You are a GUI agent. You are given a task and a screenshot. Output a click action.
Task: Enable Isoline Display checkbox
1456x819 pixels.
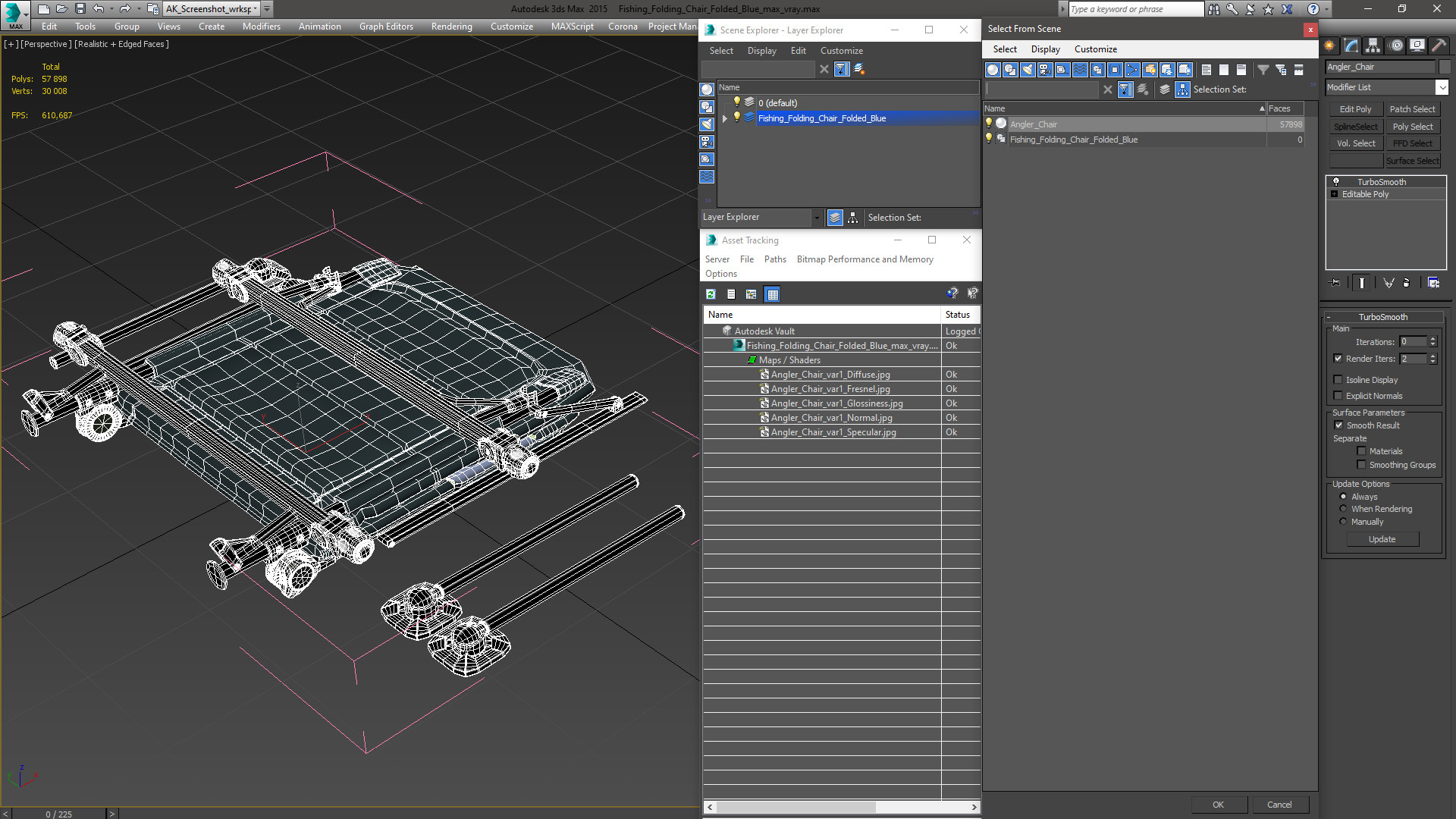point(1338,380)
